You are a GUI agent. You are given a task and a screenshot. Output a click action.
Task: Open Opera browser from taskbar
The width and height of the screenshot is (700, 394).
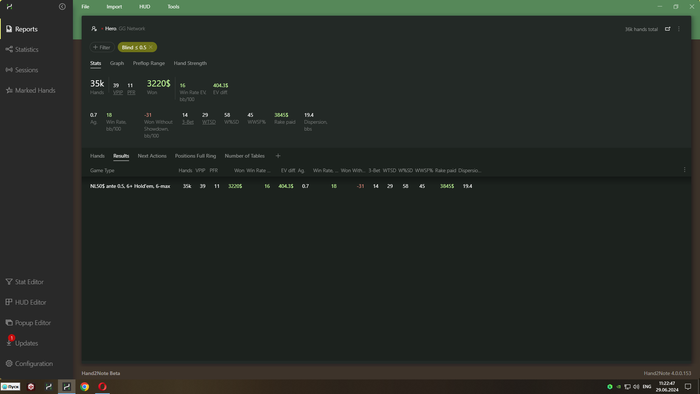(102, 386)
